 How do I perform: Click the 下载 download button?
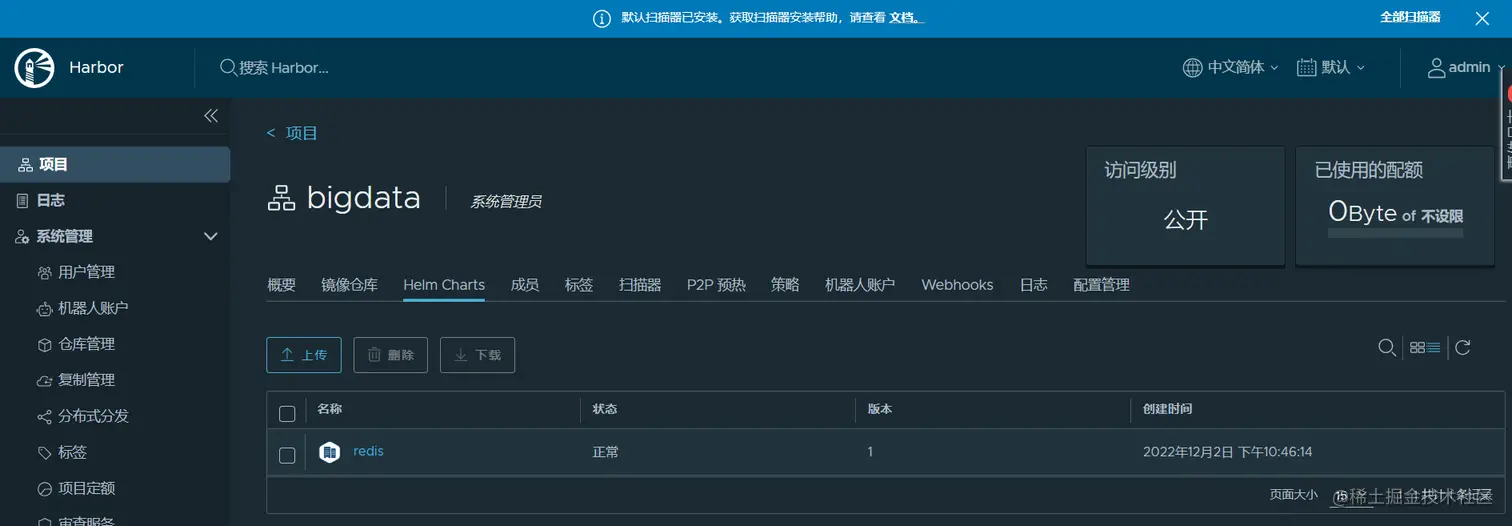click(478, 355)
